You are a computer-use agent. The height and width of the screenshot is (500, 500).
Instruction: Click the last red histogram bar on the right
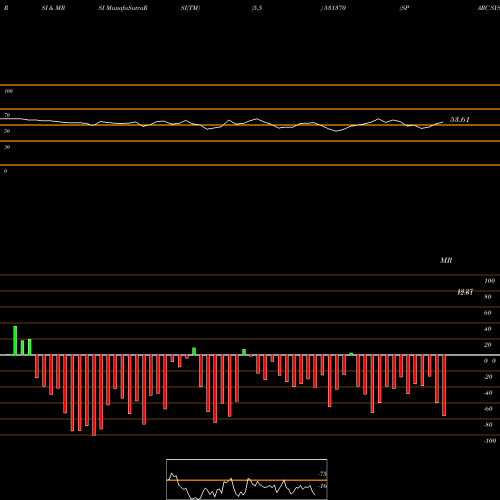click(x=444, y=385)
